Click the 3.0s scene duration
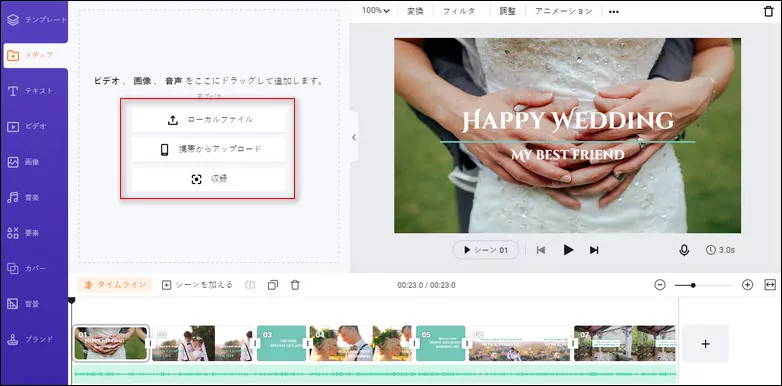 pos(720,250)
